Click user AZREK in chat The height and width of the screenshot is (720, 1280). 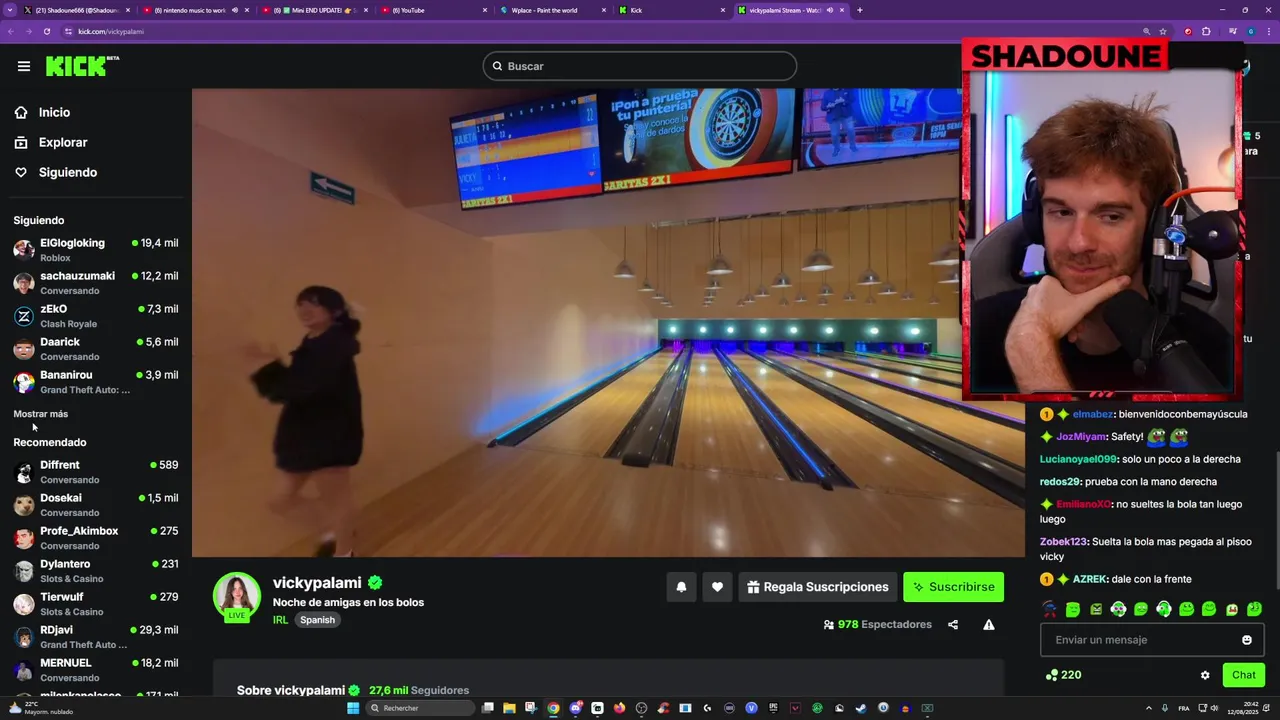[1091, 579]
